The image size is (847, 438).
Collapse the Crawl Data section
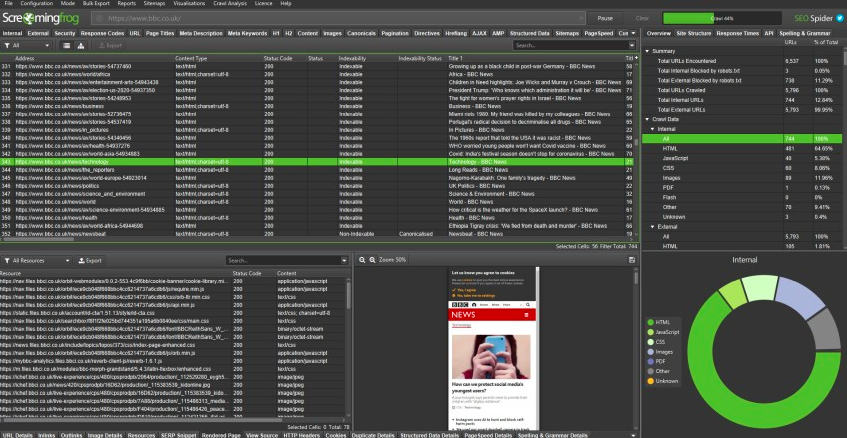pyautogui.click(x=647, y=119)
